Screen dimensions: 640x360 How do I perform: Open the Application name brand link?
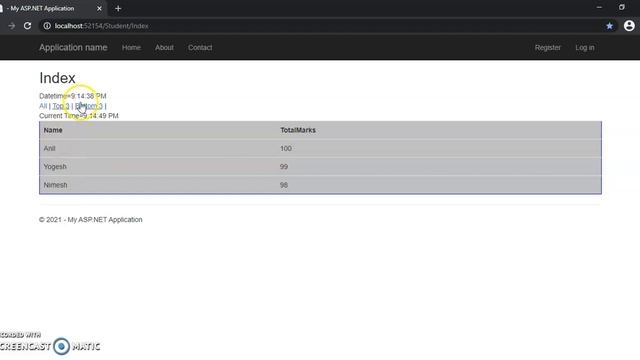(x=73, y=47)
